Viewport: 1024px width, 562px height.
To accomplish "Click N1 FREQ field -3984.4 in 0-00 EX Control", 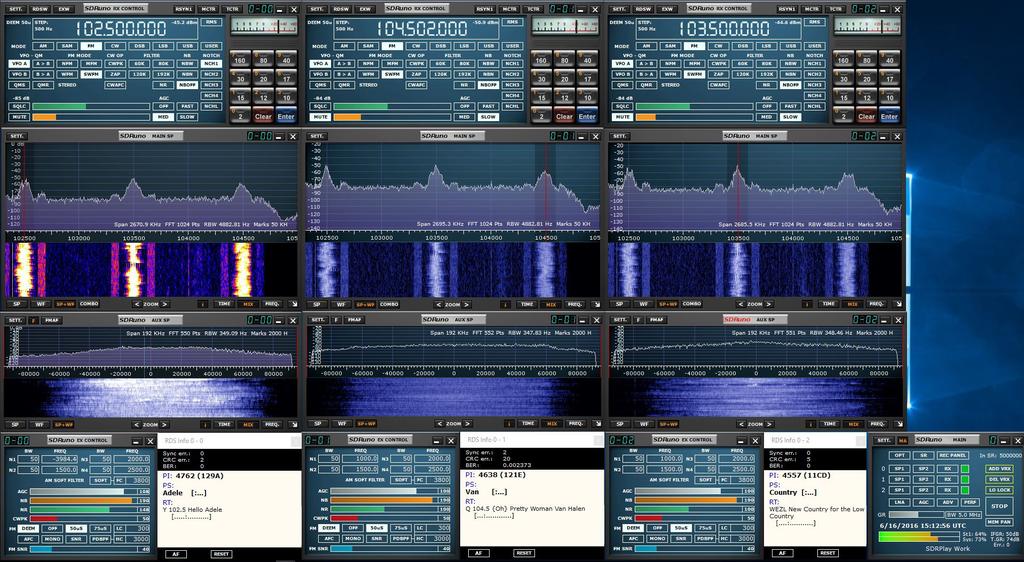I will point(59,459).
